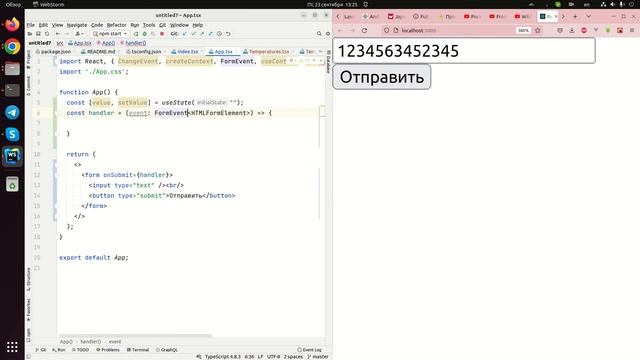Click Git rollback icon

click(228, 34)
